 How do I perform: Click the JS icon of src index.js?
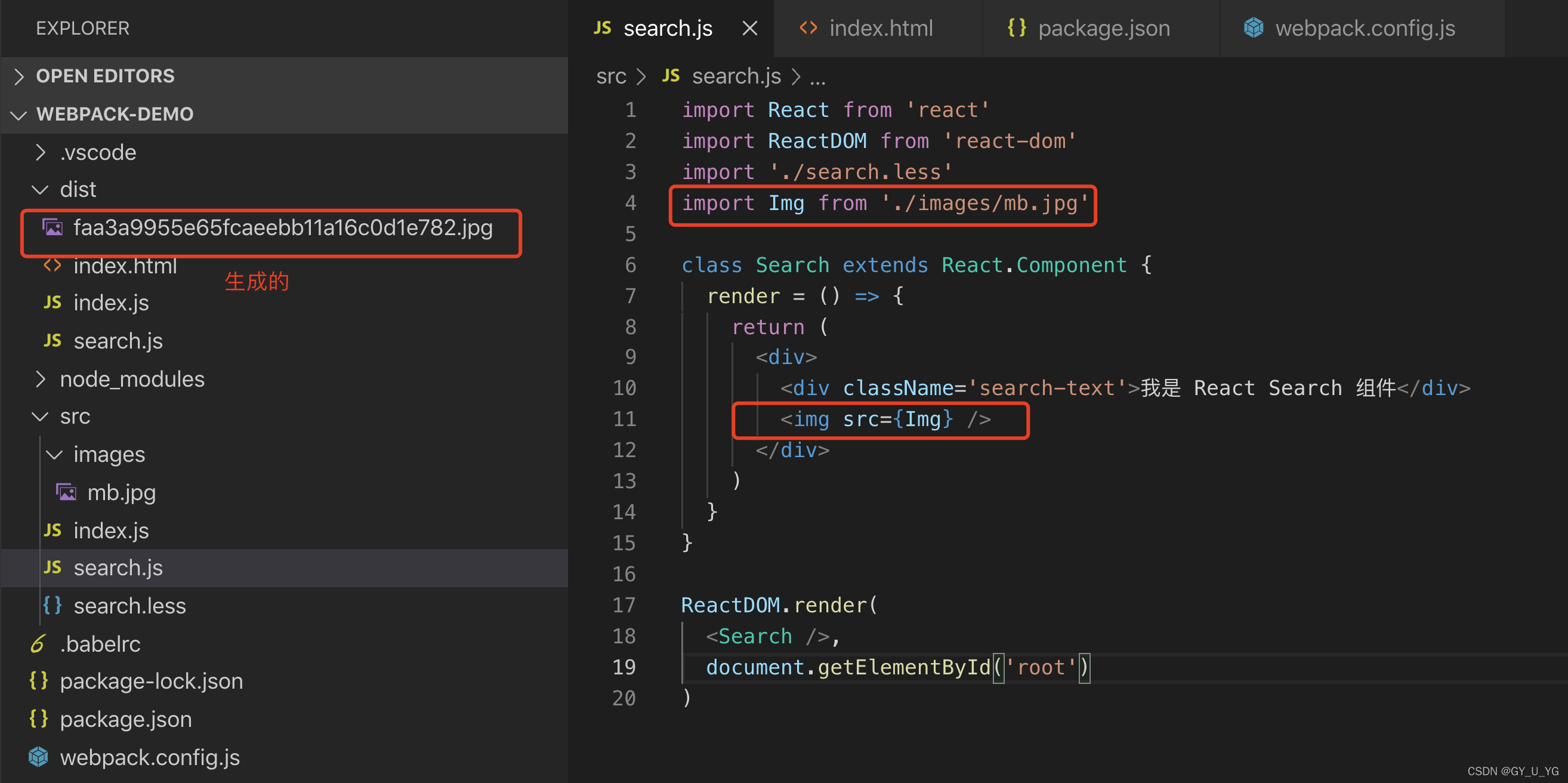point(53,531)
